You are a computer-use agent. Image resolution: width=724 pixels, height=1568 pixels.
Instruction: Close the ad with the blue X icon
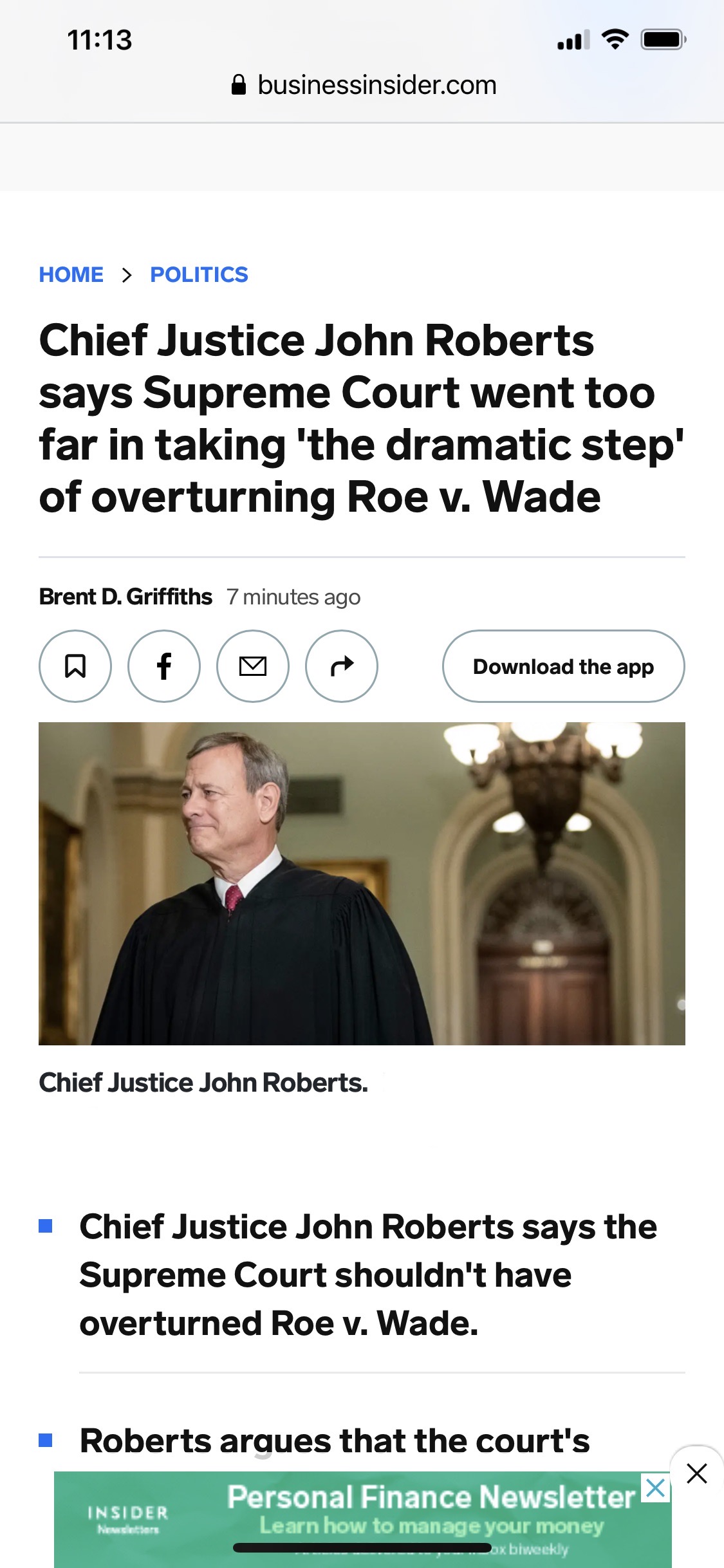click(655, 1488)
